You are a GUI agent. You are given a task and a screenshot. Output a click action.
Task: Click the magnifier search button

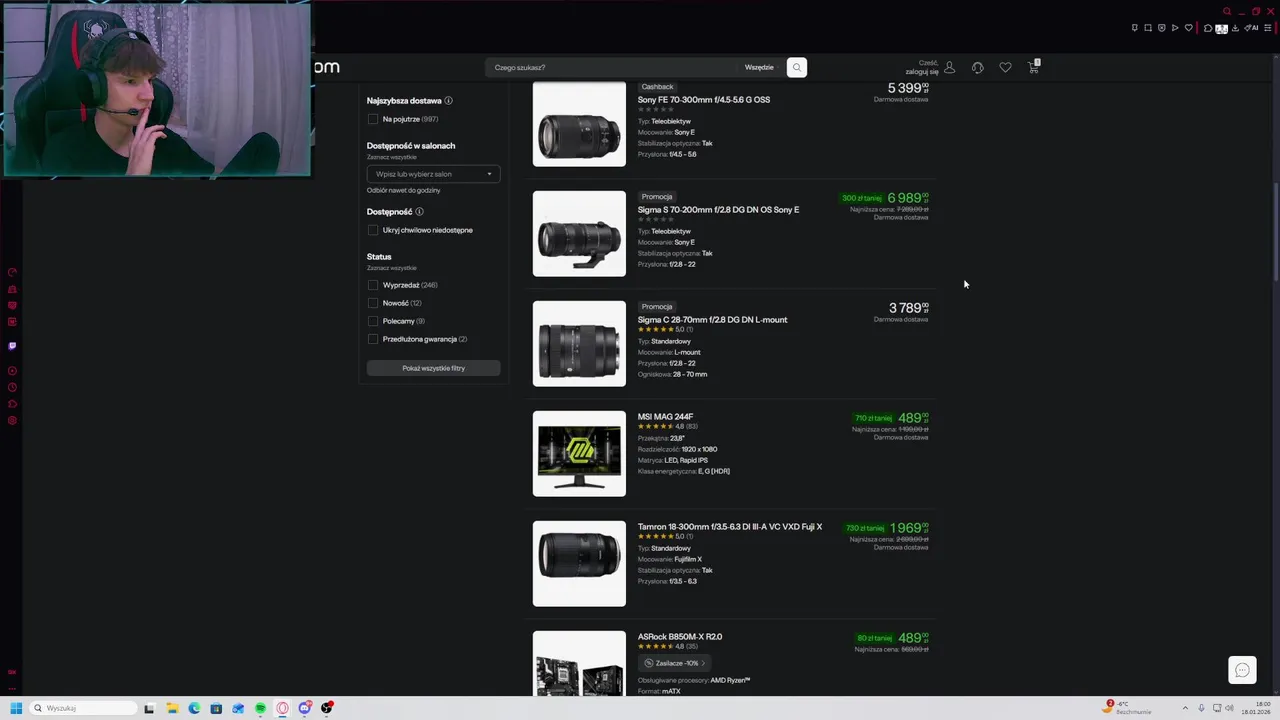[x=797, y=67]
